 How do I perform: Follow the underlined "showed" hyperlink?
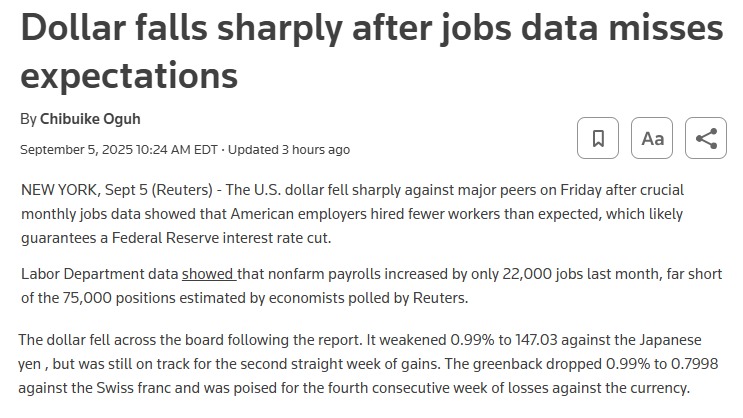208,273
